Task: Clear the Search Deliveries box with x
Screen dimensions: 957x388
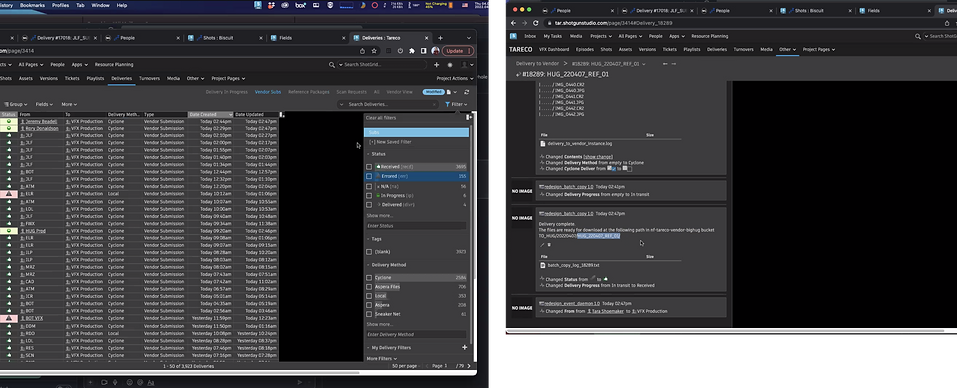Action: [434, 104]
